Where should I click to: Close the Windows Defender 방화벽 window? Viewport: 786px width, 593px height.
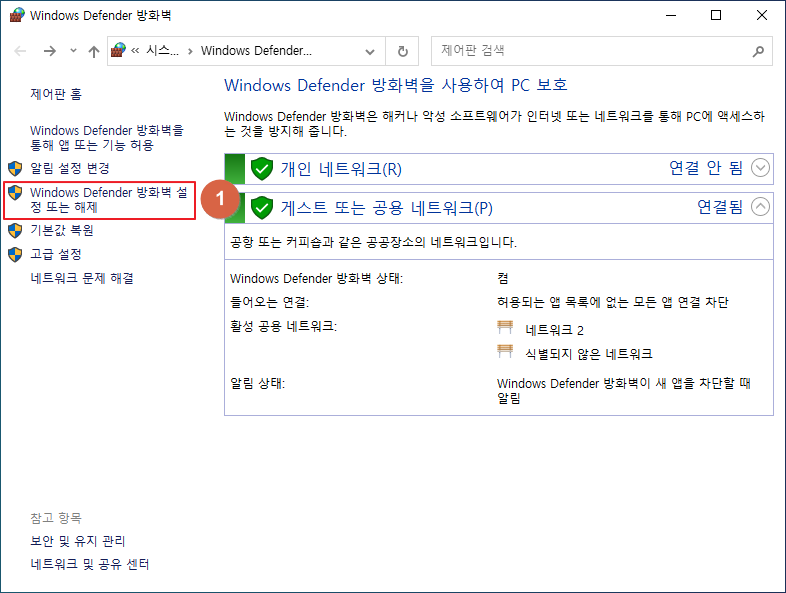tap(762, 15)
